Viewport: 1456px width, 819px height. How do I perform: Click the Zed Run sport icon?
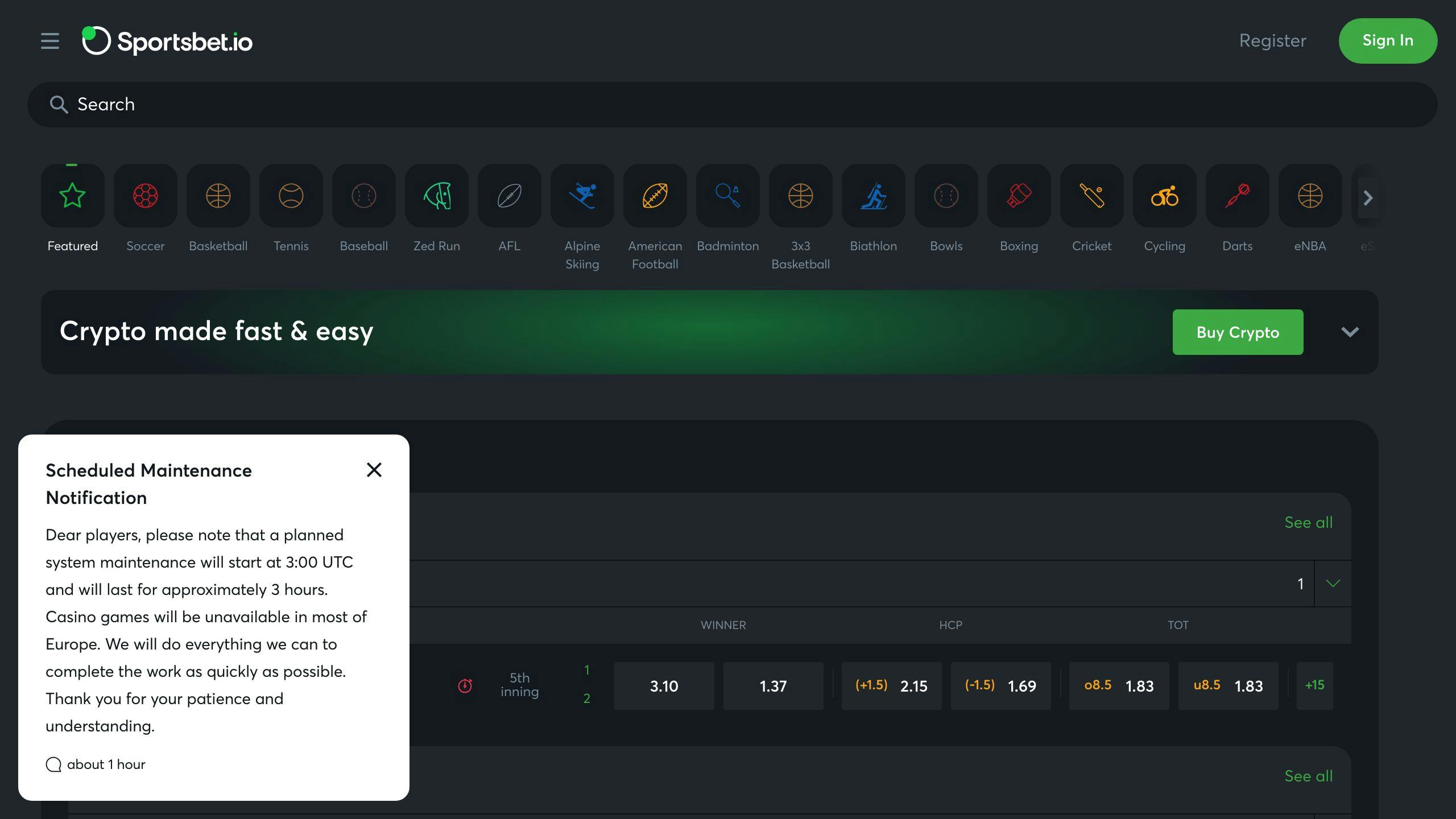tap(436, 196)
